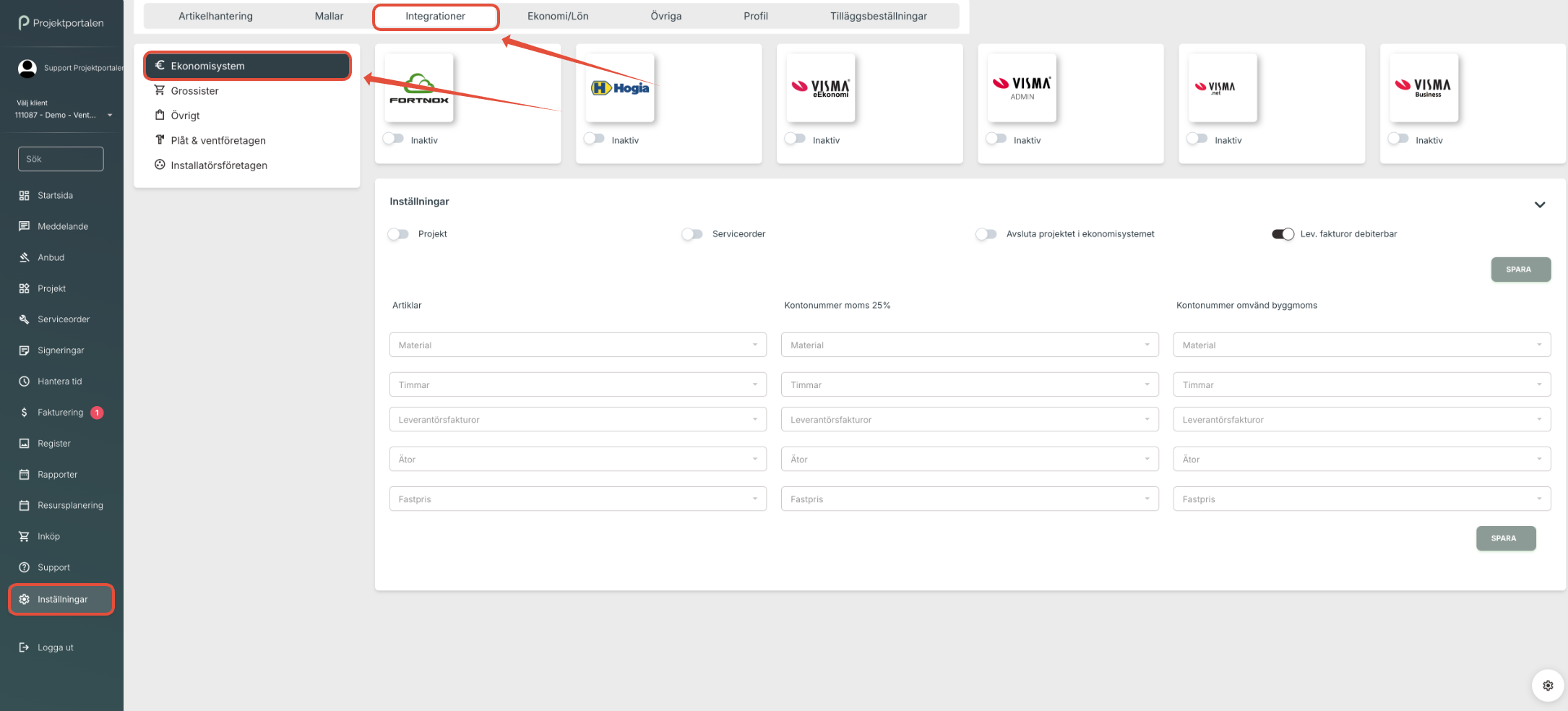
Task: Click the Övrigt clipboard icon
Action: 160,115
